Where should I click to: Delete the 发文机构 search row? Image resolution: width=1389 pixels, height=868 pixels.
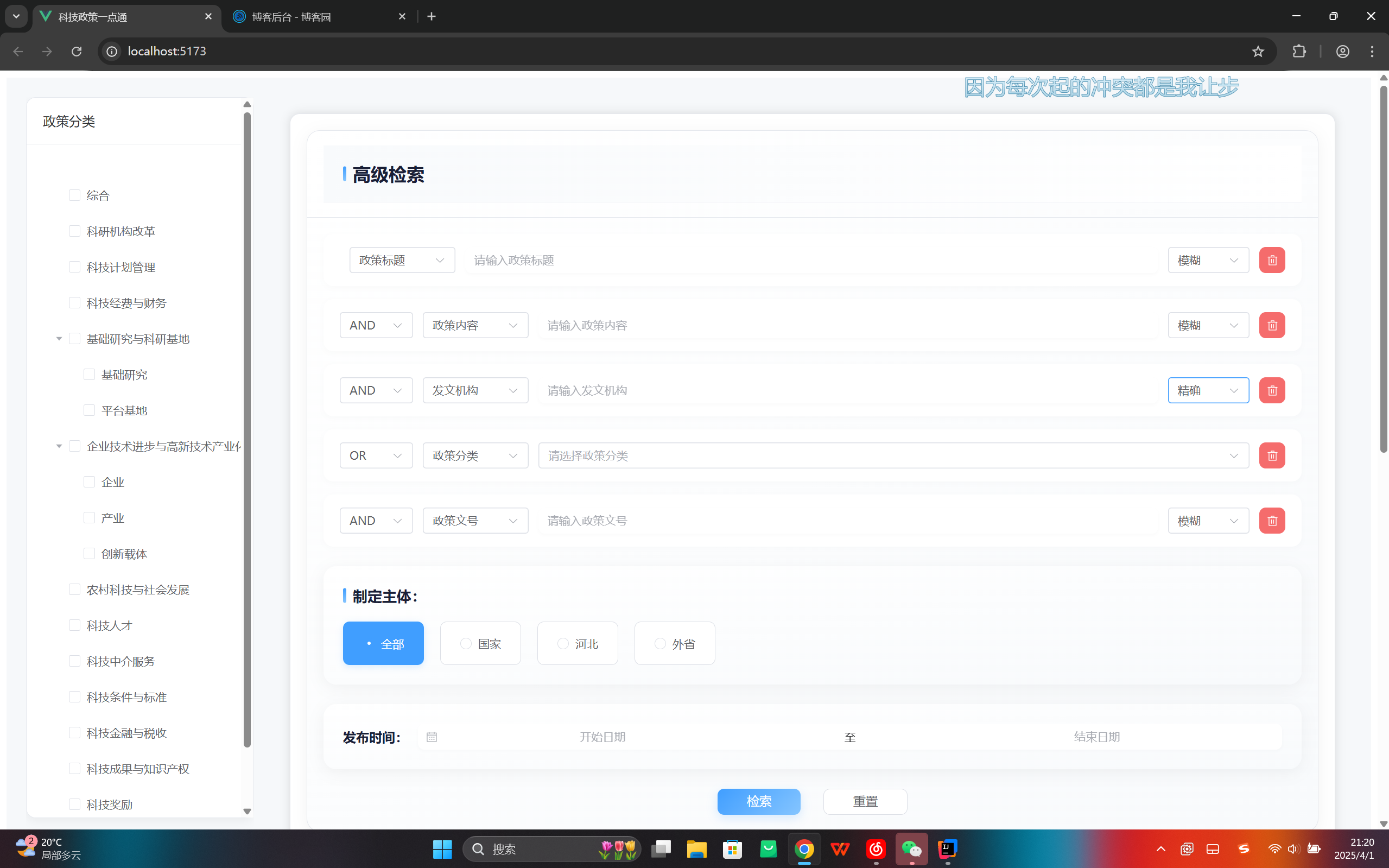pos(1272,390)
